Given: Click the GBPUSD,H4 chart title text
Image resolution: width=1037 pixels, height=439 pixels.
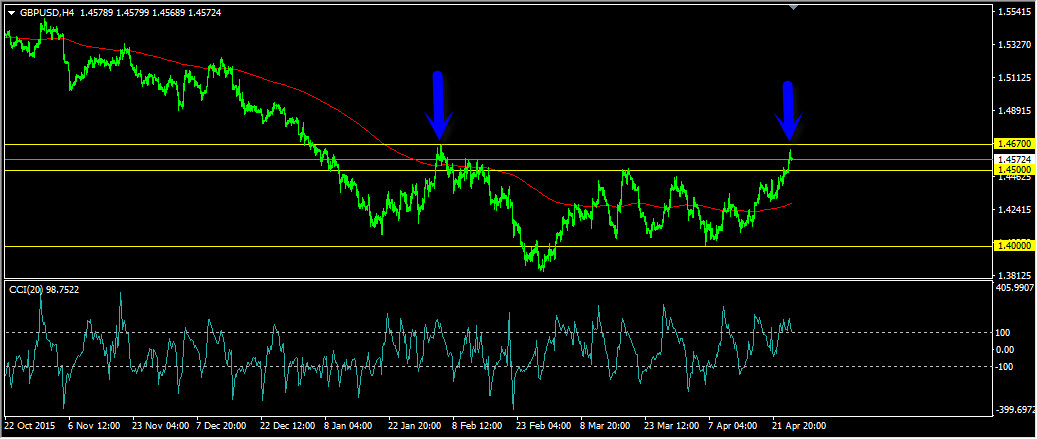Looking at the screenshot, I should (x=47, y=13).
